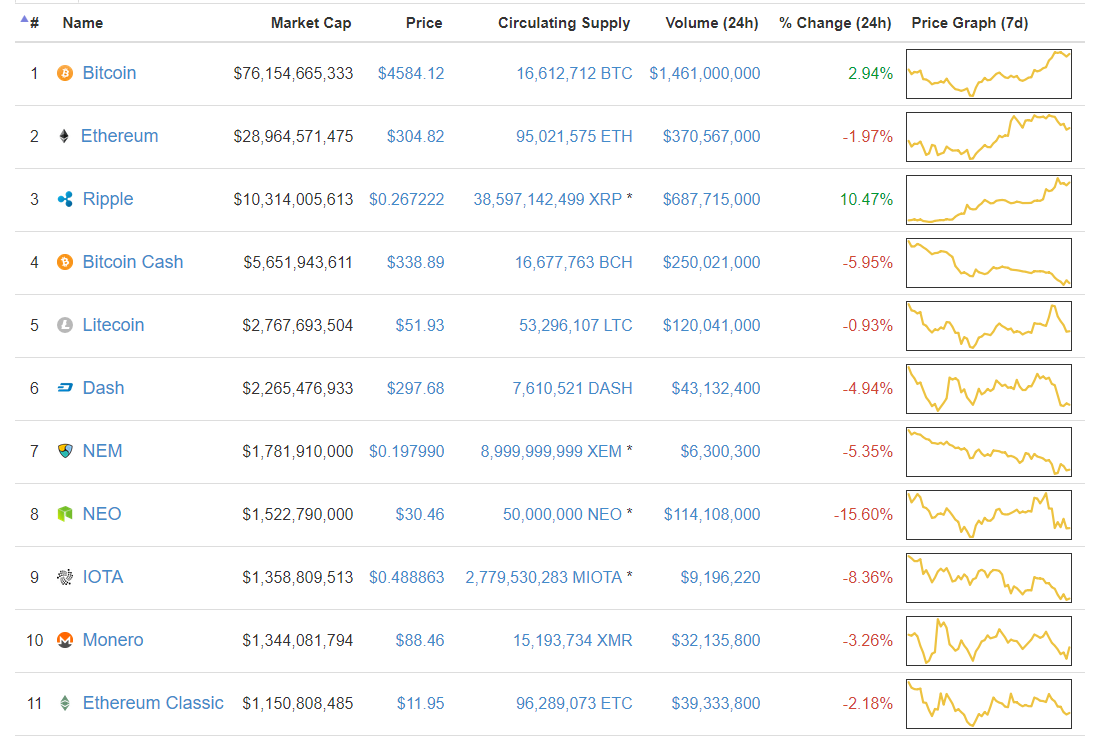Click the IOTA logo icon

point(65,577)
